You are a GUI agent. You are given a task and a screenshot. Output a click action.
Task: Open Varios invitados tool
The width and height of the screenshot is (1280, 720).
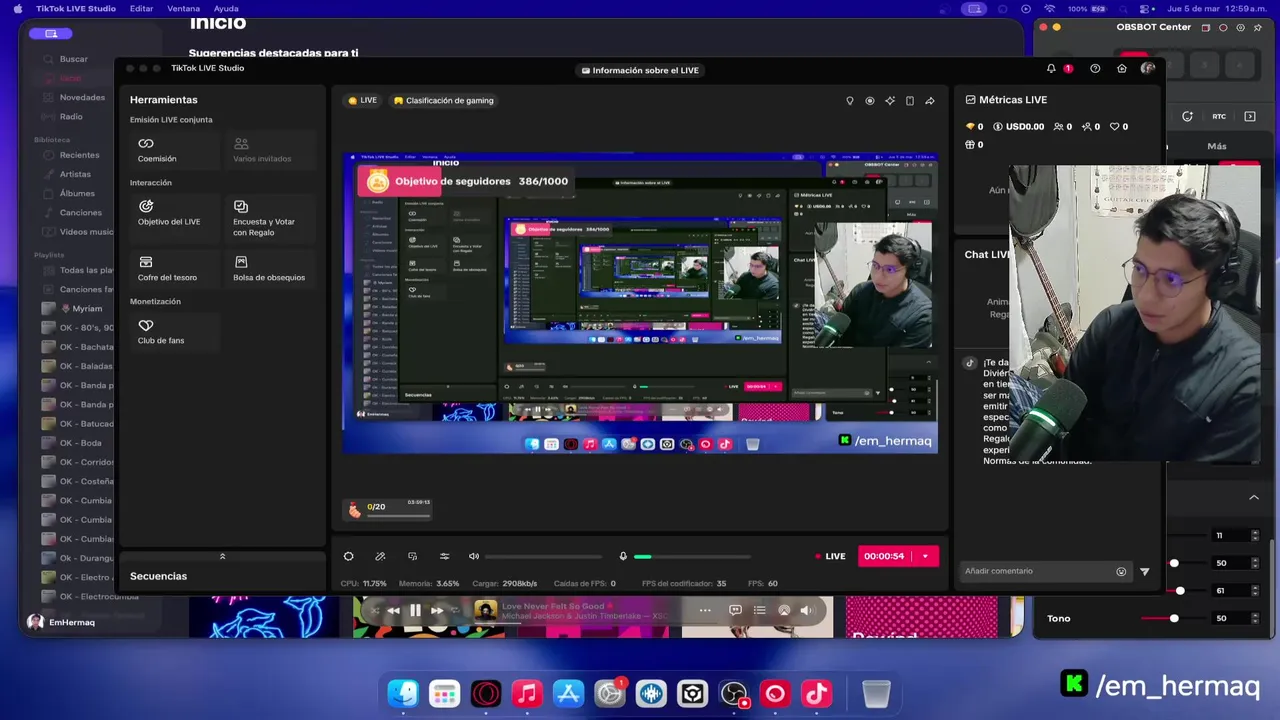(x=273, y=150)
